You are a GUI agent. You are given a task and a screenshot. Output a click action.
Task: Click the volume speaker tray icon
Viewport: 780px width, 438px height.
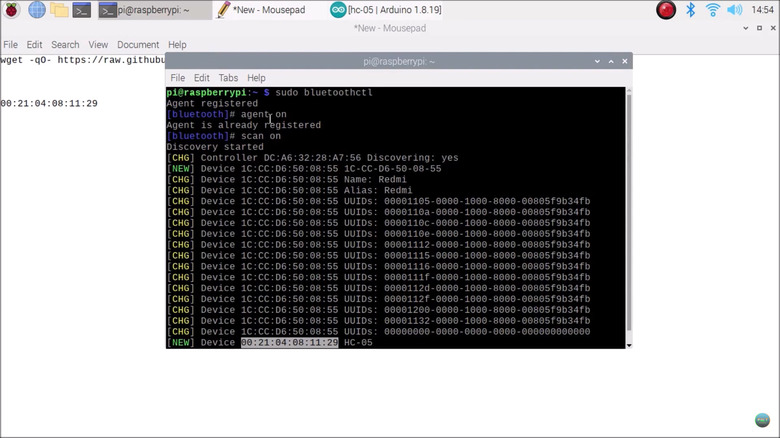(736, 10)
